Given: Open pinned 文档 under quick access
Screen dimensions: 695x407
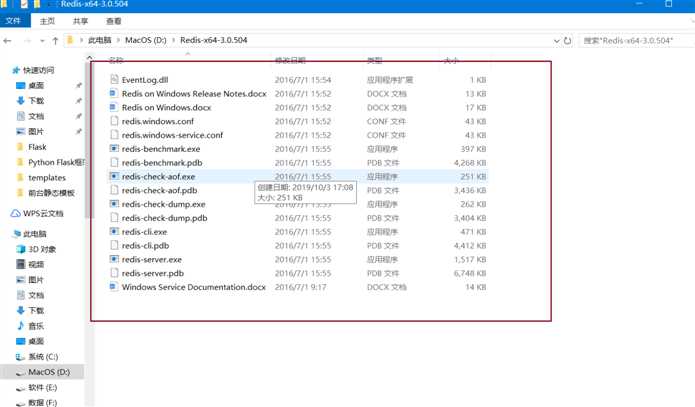Looking at the screenshot, I should [36, 116].
